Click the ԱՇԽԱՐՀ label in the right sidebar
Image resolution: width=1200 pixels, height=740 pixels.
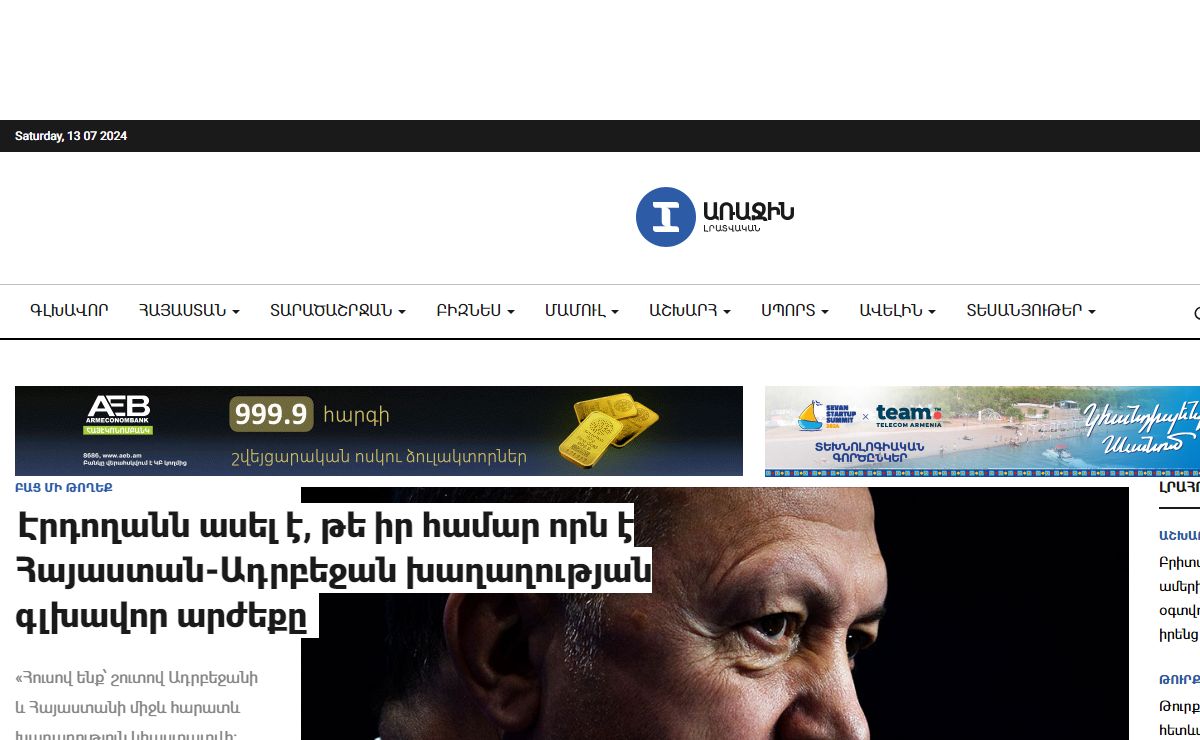[x=1179, y=535]
